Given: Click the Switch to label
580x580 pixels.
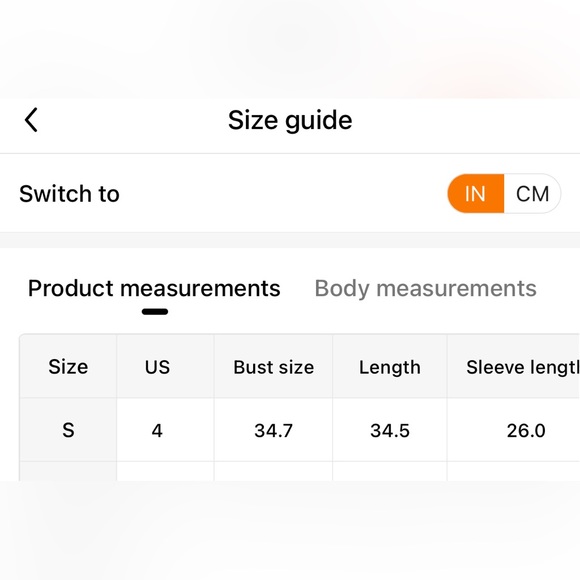Looking at the screenshot, I should 69,193.
